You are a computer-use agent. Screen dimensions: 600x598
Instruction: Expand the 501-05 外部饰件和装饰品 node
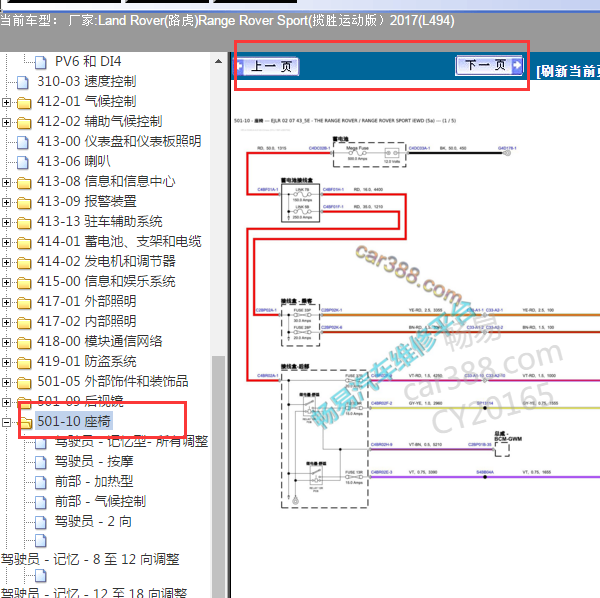(6, 382)
